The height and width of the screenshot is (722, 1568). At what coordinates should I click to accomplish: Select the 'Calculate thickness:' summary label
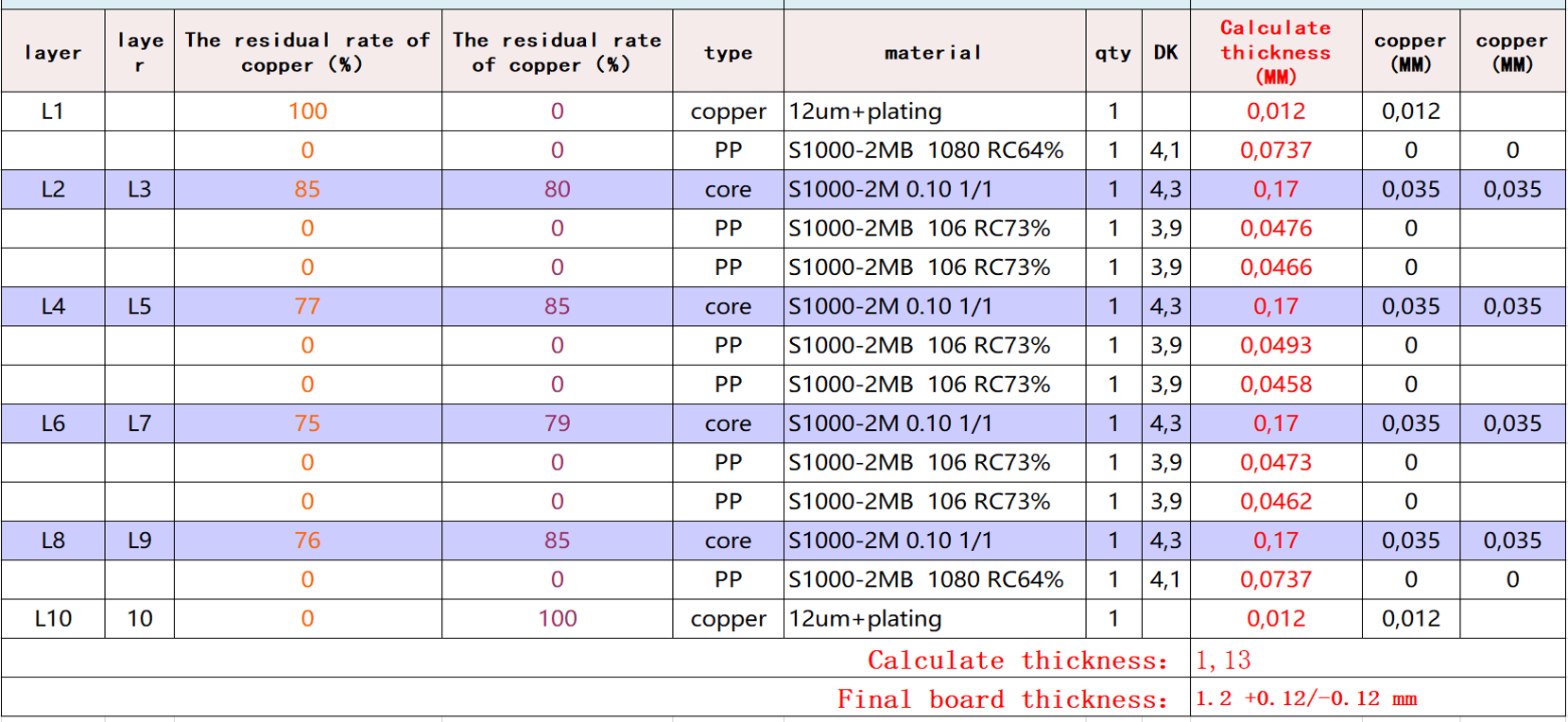pos(1018,660)
